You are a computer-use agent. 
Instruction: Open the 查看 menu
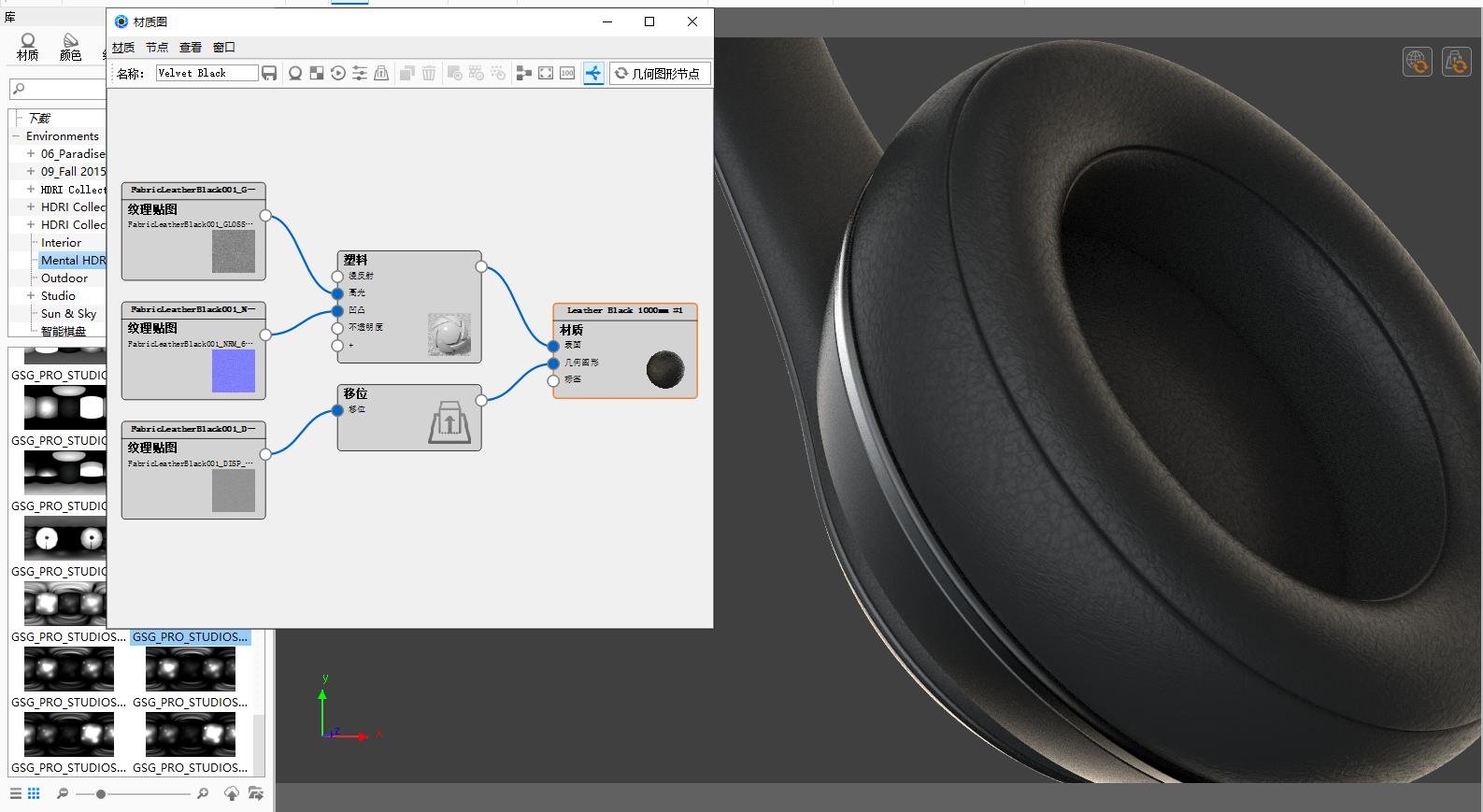pyautogui.click(x=191, y=48)
